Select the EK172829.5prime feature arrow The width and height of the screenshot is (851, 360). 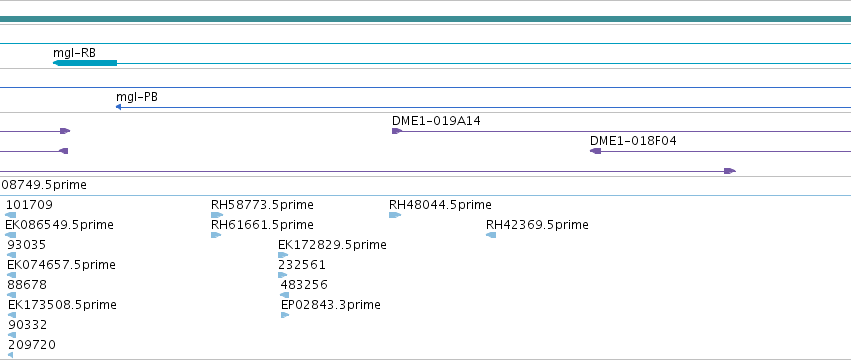[283, 255]
